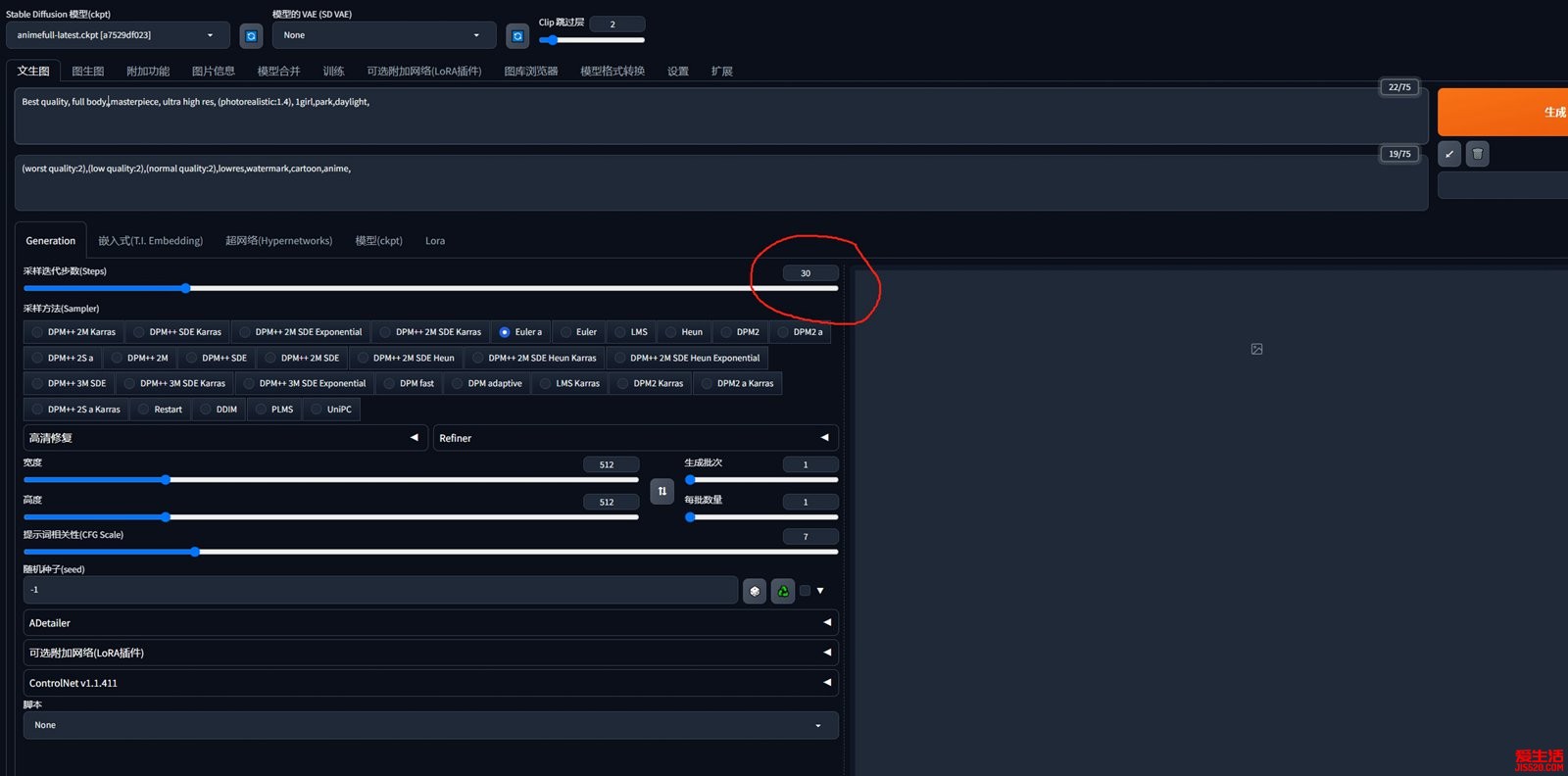1568x776 pixels.
Task: Open the 训练 tab
Action: click(x=333, y=72)
